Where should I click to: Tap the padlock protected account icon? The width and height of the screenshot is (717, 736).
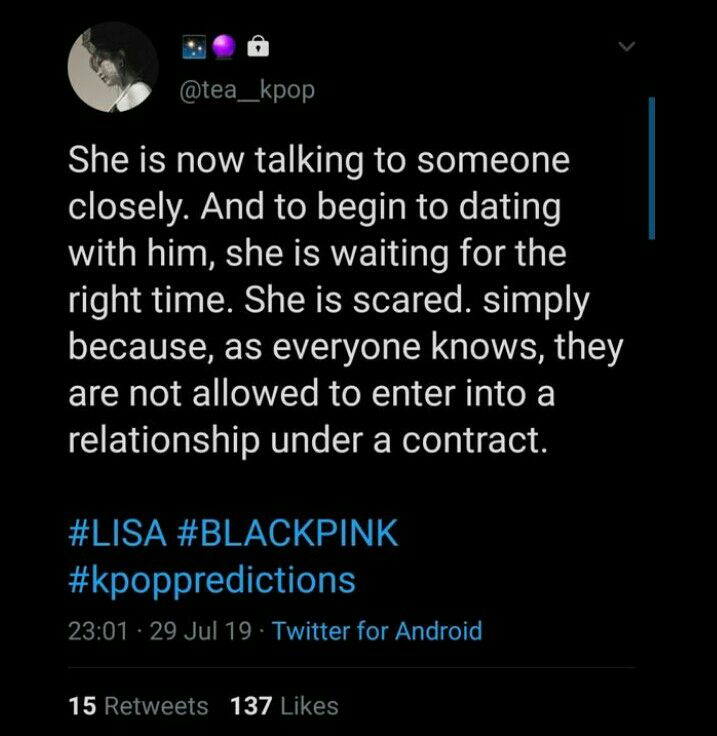(x=258, y=46)
